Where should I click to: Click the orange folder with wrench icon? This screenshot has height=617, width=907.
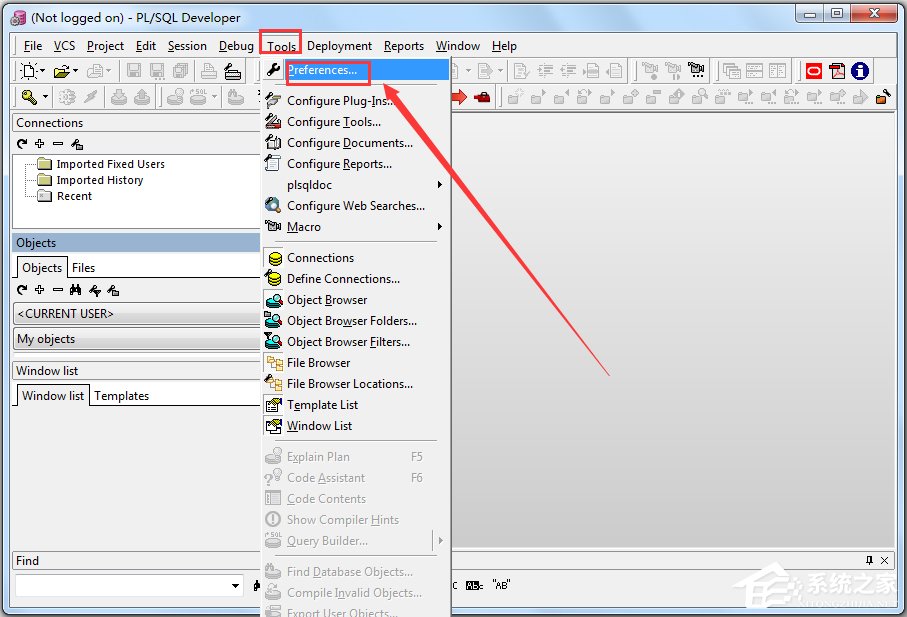[883, 97]
